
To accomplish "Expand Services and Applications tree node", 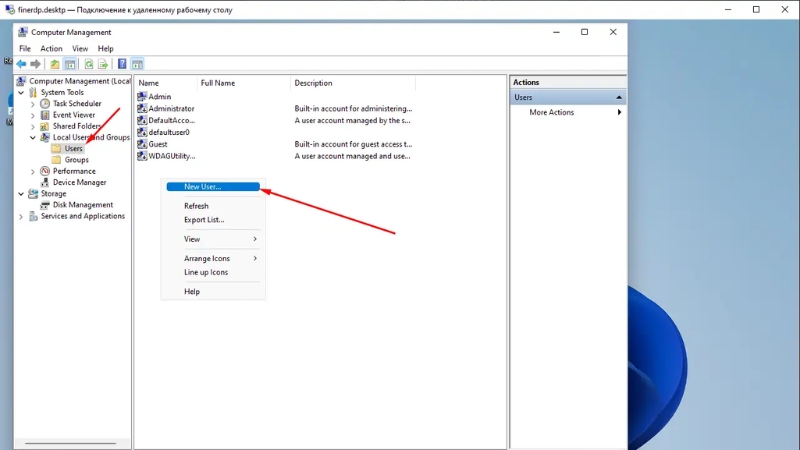I will (x=21, y=216).
